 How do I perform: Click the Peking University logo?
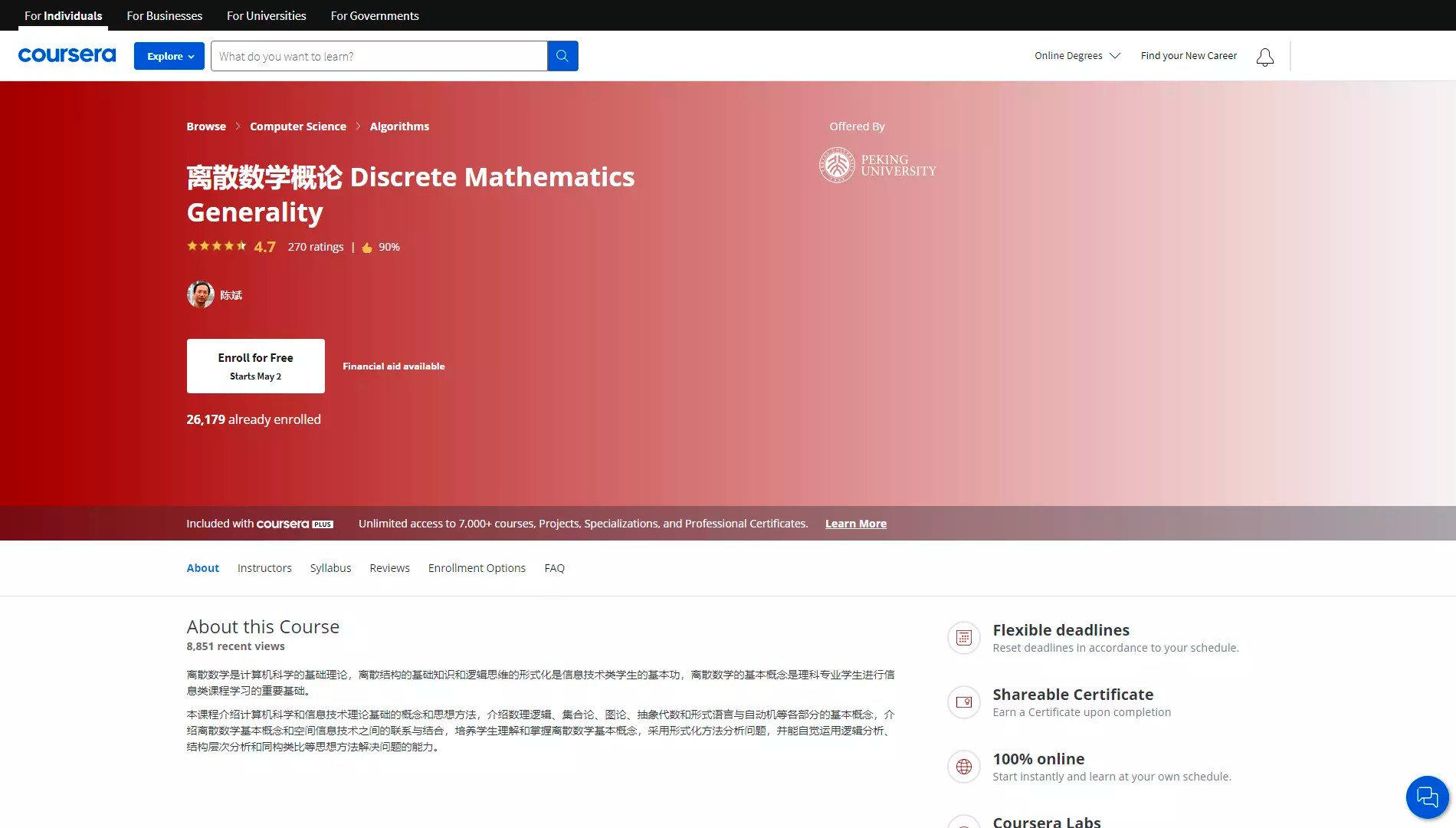[x=877, y=165]
